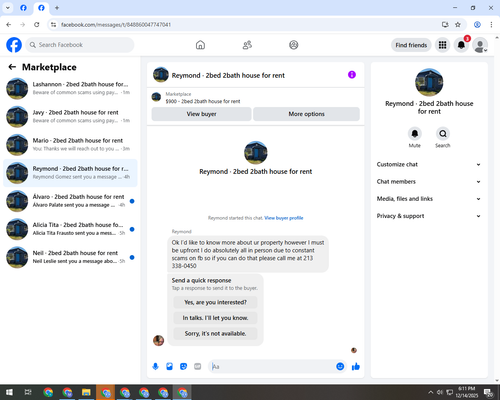Search in conversation with the magnifier icon
This screenshot has width=500, height=400.
[443, 134]
